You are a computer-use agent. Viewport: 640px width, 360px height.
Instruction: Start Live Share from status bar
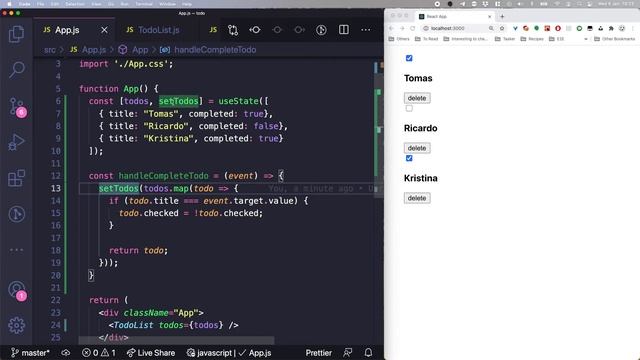coord(151,353)
